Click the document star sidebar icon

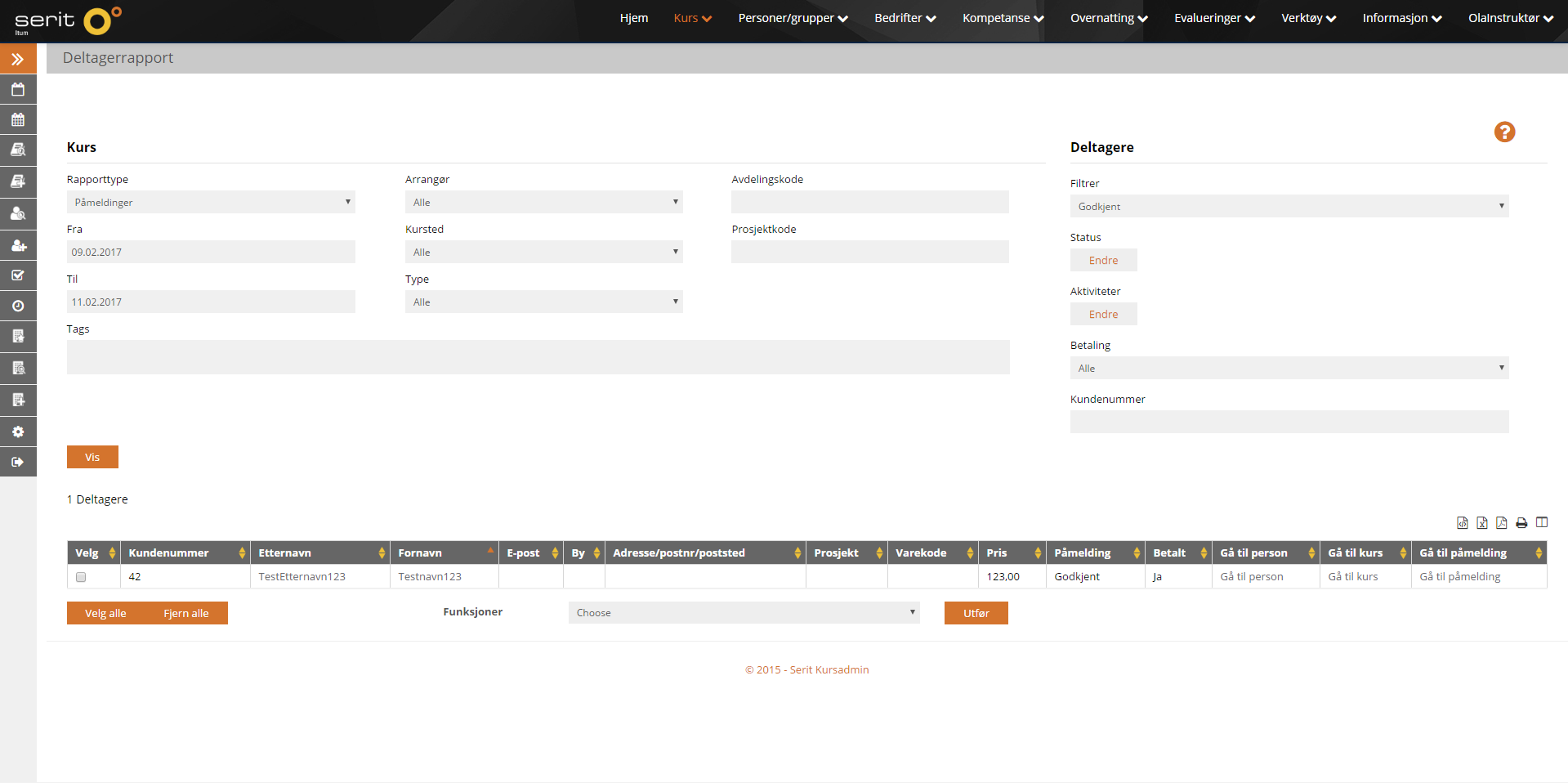[x=18, y=337]
